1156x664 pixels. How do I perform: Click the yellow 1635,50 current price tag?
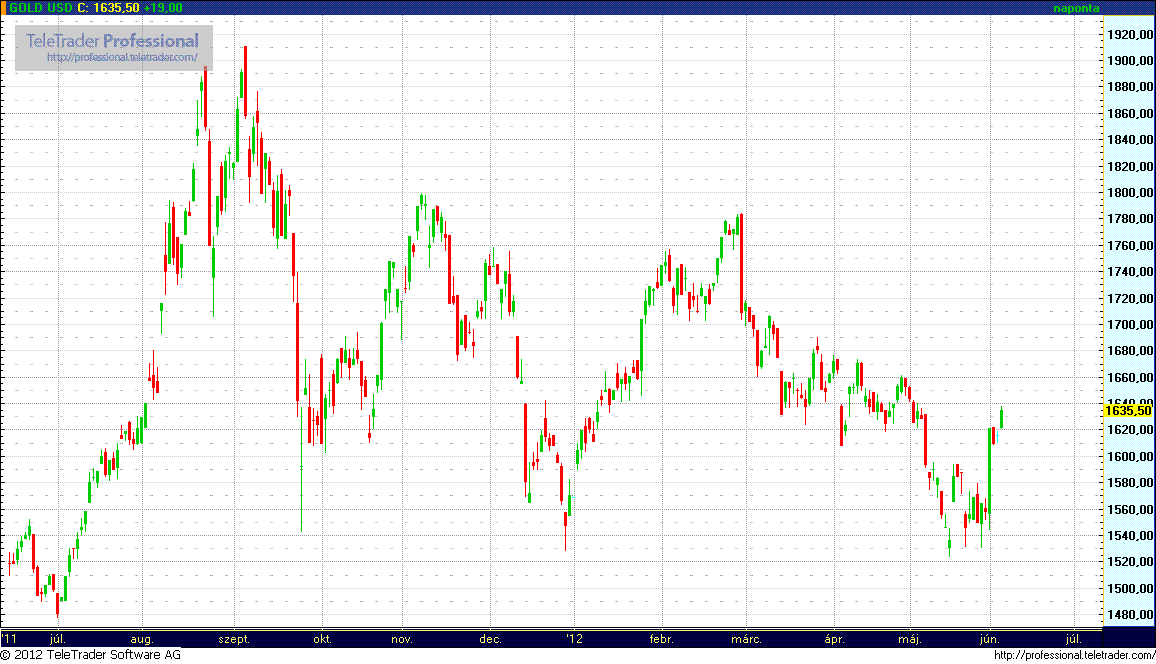[x=1127, y=410]
